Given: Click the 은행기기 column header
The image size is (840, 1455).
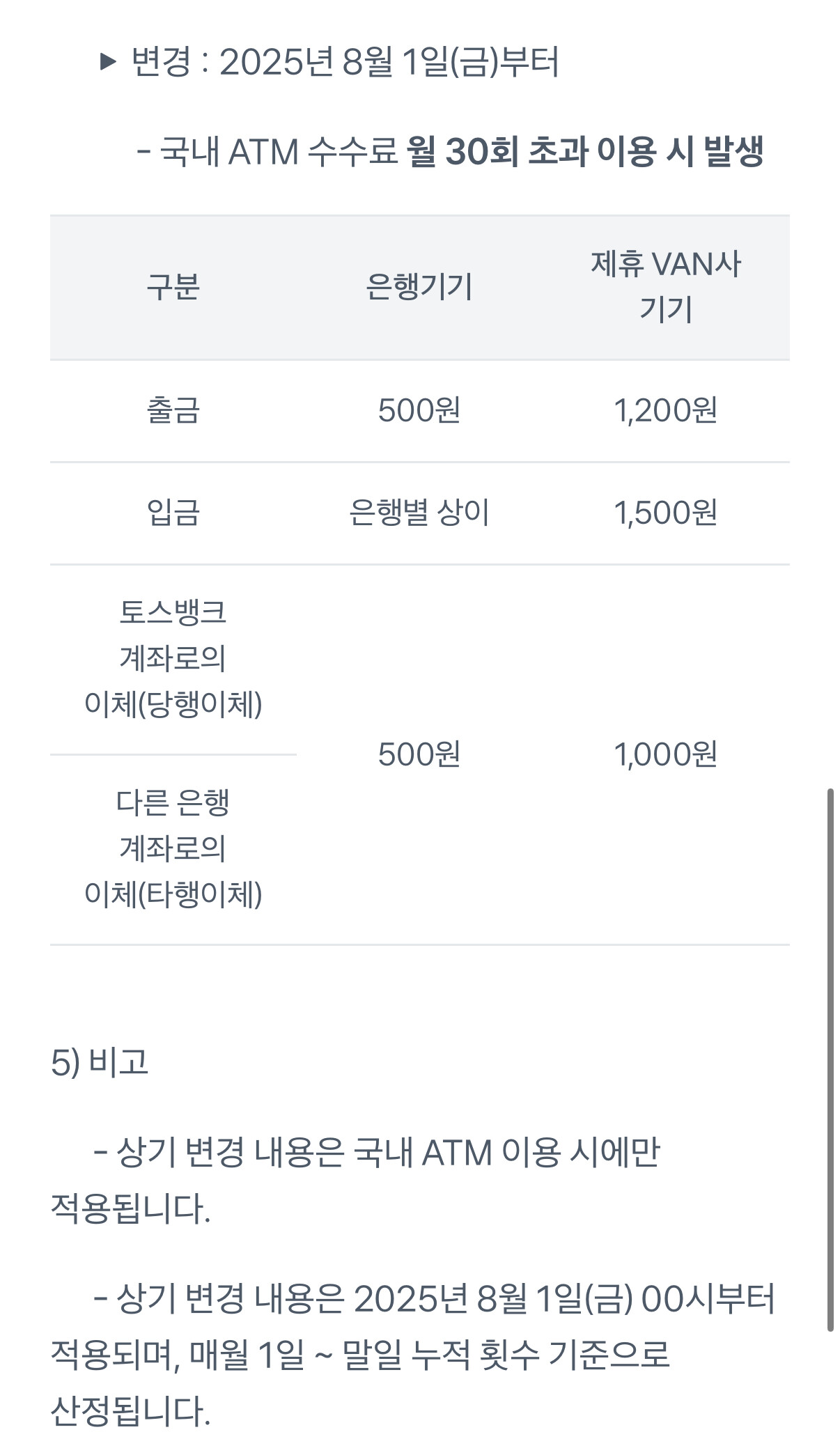Looking at the screenshot, I should [x=419, y=287].
